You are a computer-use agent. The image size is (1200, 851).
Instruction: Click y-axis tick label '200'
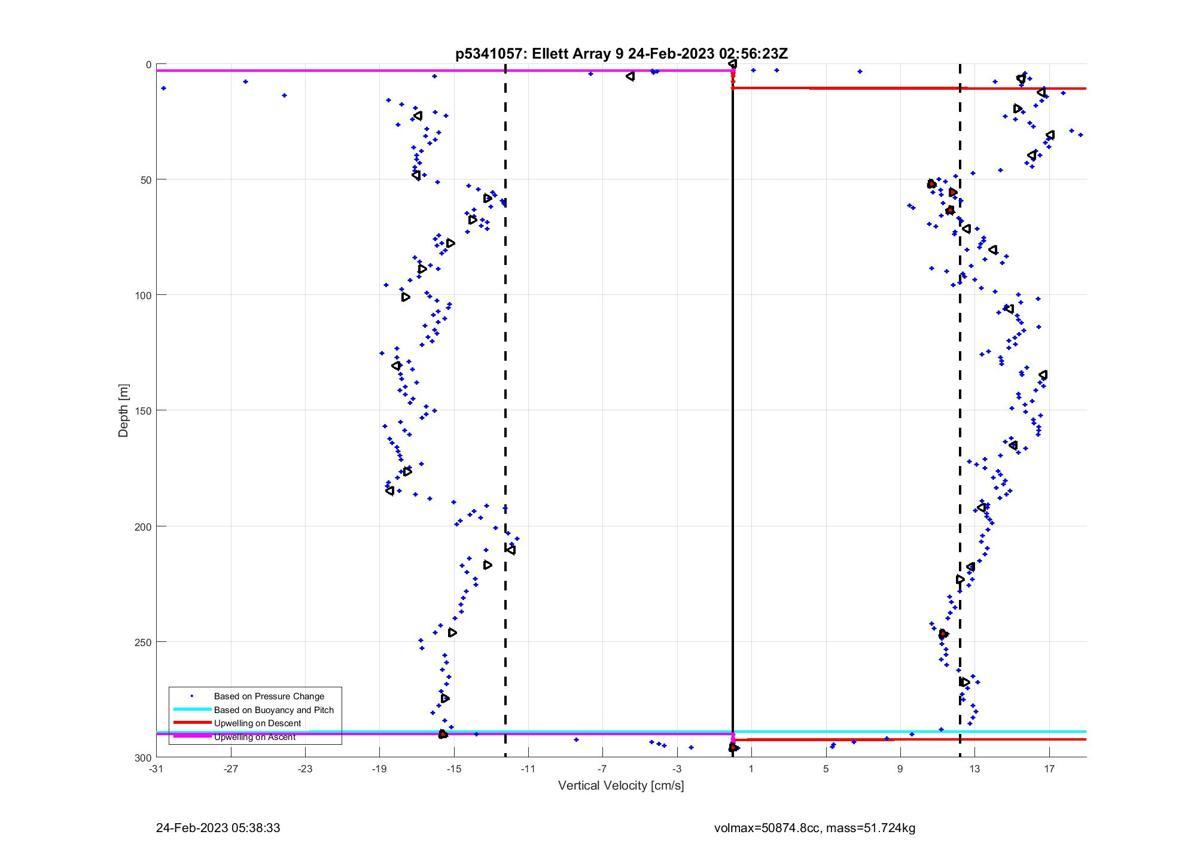coord(143,526)
